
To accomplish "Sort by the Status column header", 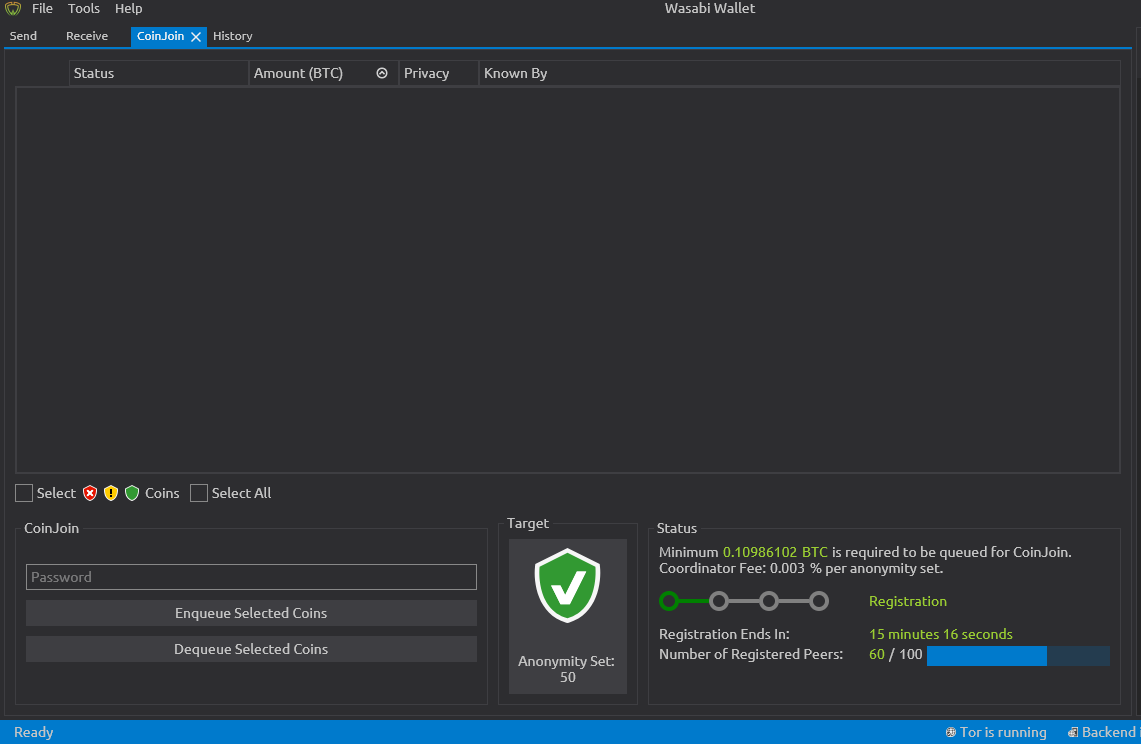I will [159, 73].
